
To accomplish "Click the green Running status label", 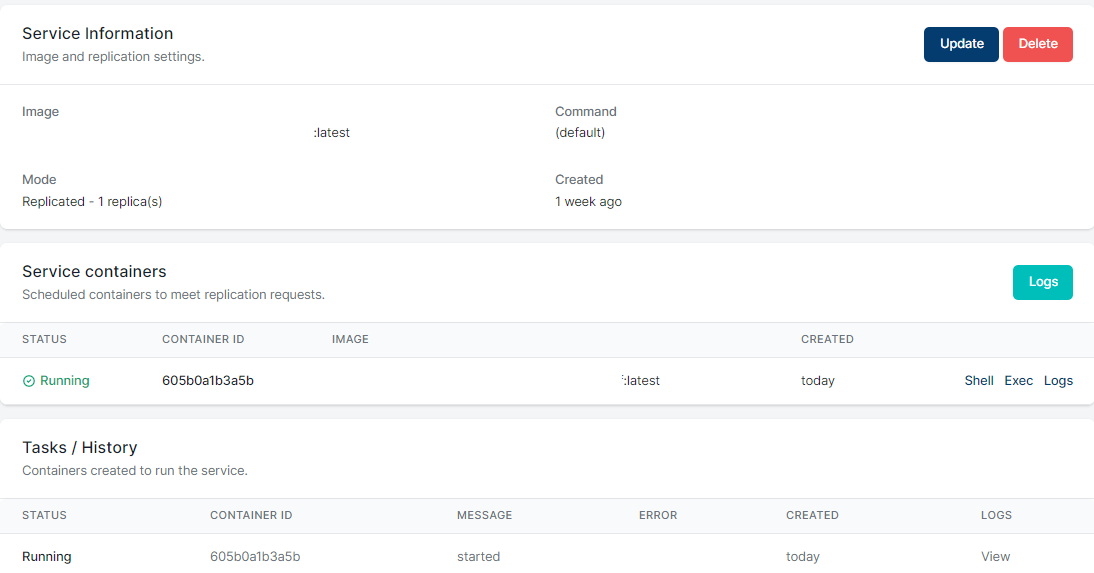I will (x=64, y=380).
